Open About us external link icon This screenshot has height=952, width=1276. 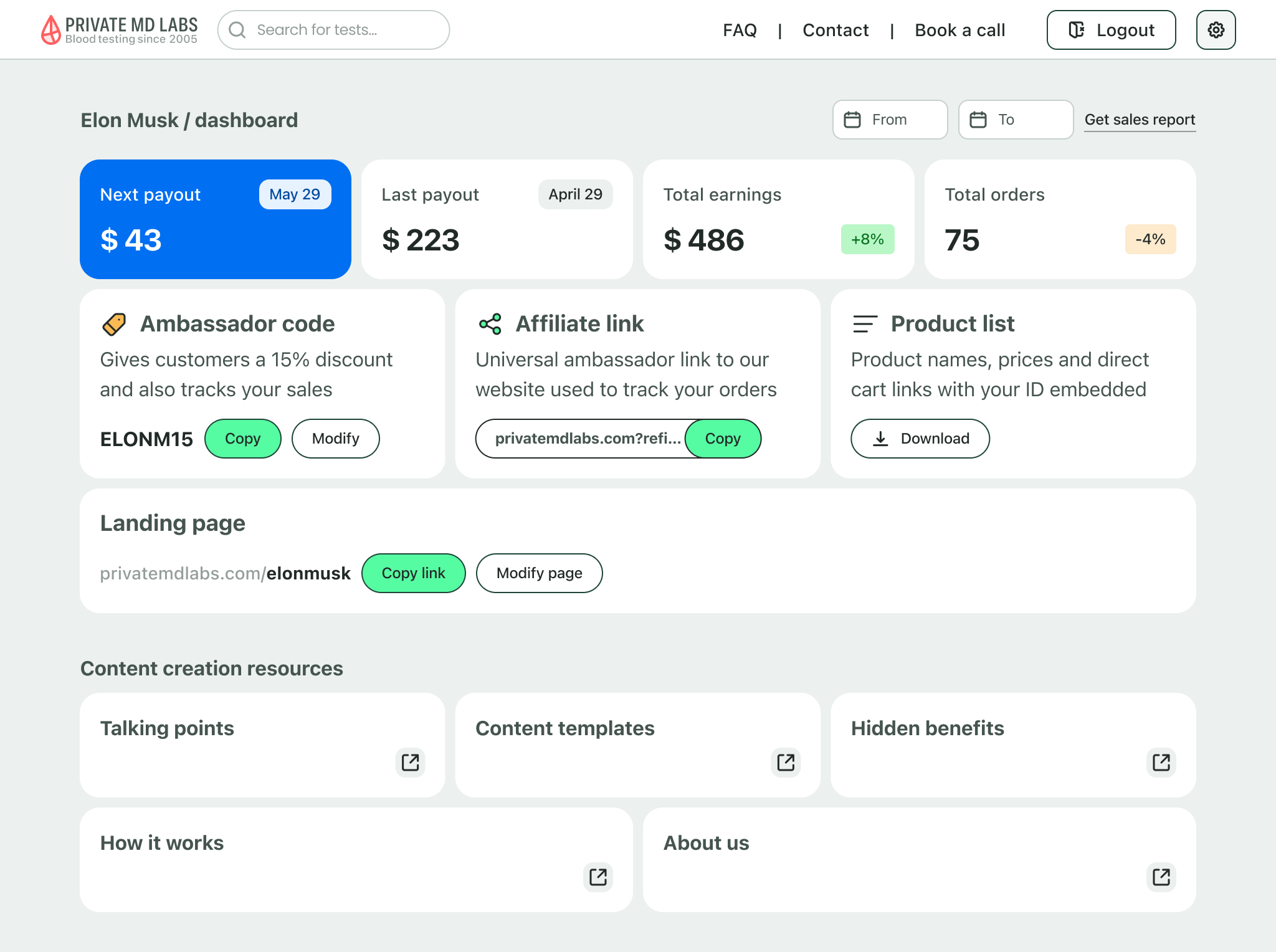coord(1161,877)
